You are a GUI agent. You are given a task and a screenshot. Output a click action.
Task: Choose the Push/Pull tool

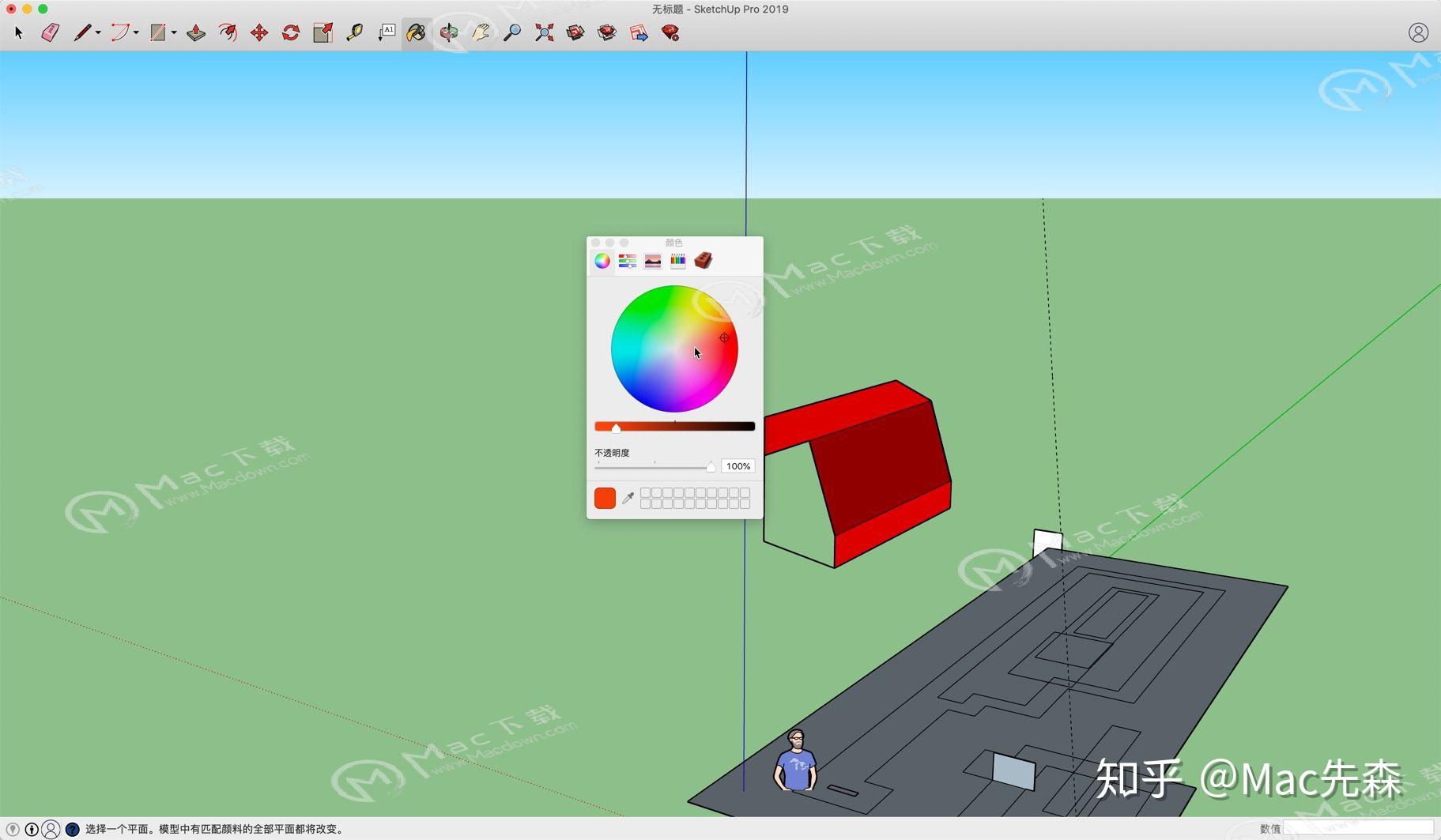click(196, 32)
